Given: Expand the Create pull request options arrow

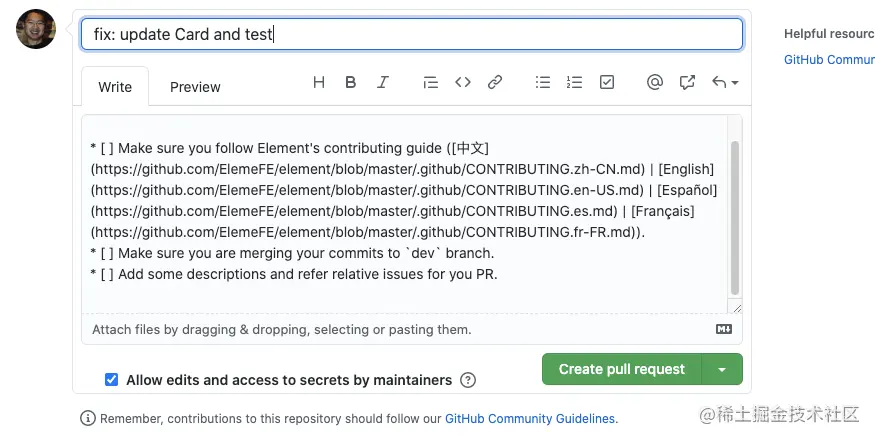Looking at the screenshot, I should click(x=722, y=370).
